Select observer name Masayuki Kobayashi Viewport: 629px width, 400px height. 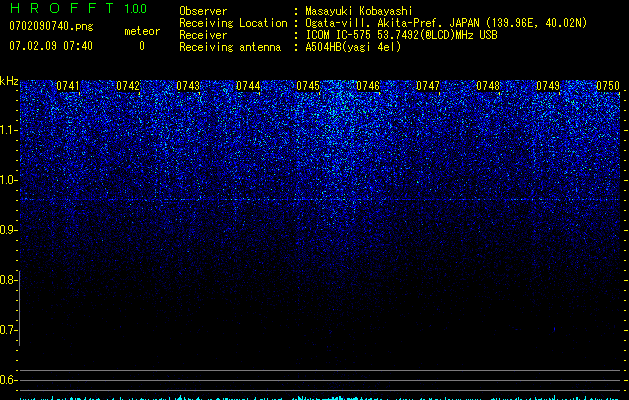(x=359, y=11)
